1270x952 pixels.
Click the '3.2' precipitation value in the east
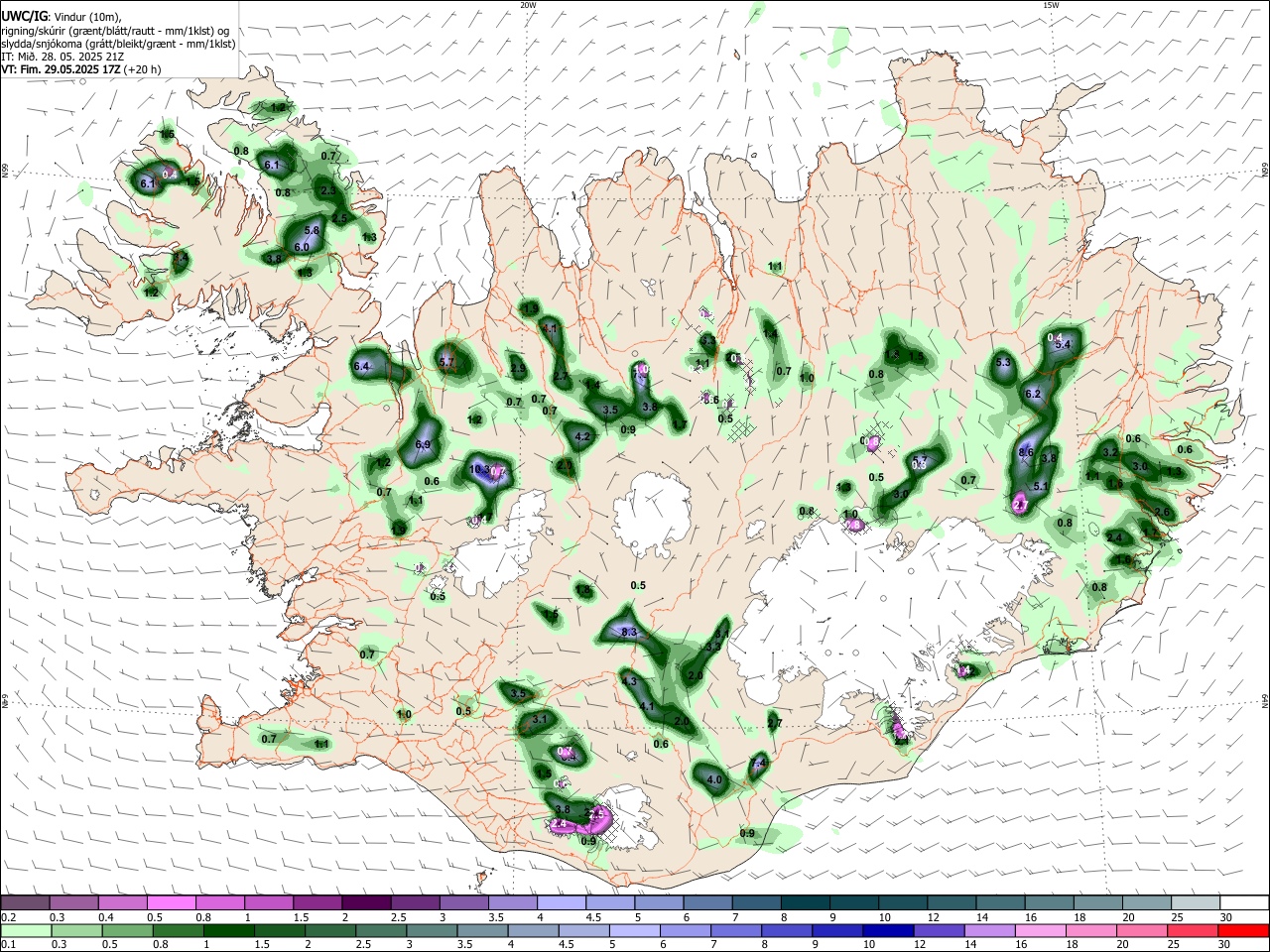click(1110, 452)
